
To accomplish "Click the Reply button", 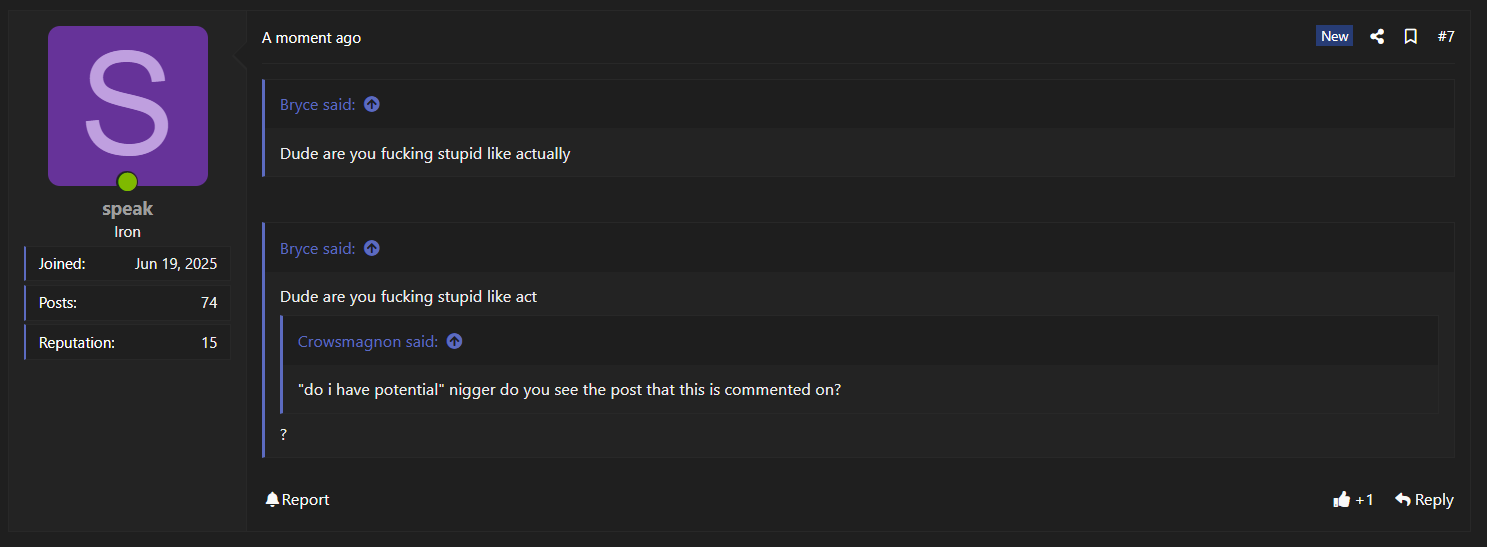I will (x=1424, y=499).
